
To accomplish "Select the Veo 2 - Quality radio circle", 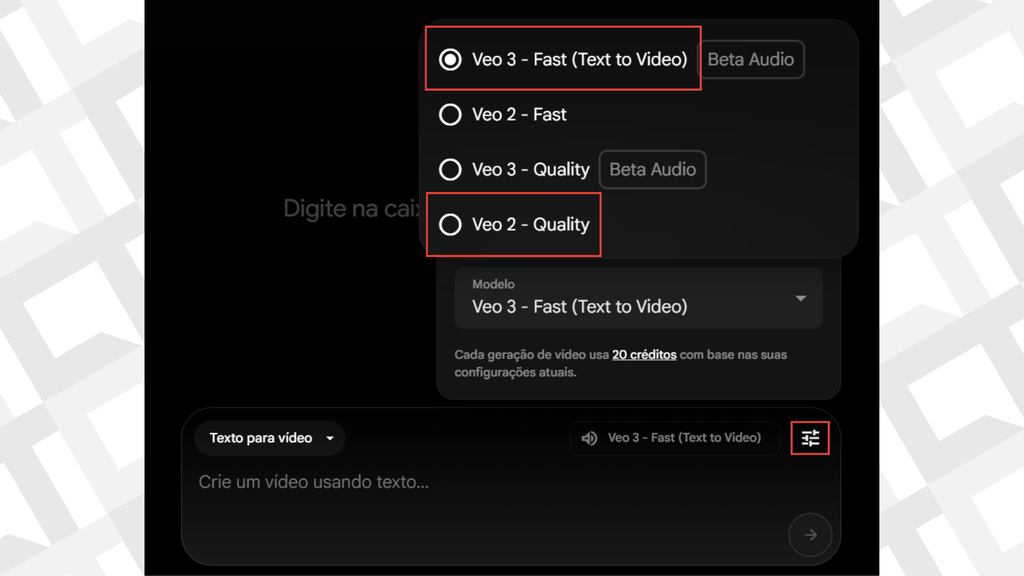I will (450, 224).
